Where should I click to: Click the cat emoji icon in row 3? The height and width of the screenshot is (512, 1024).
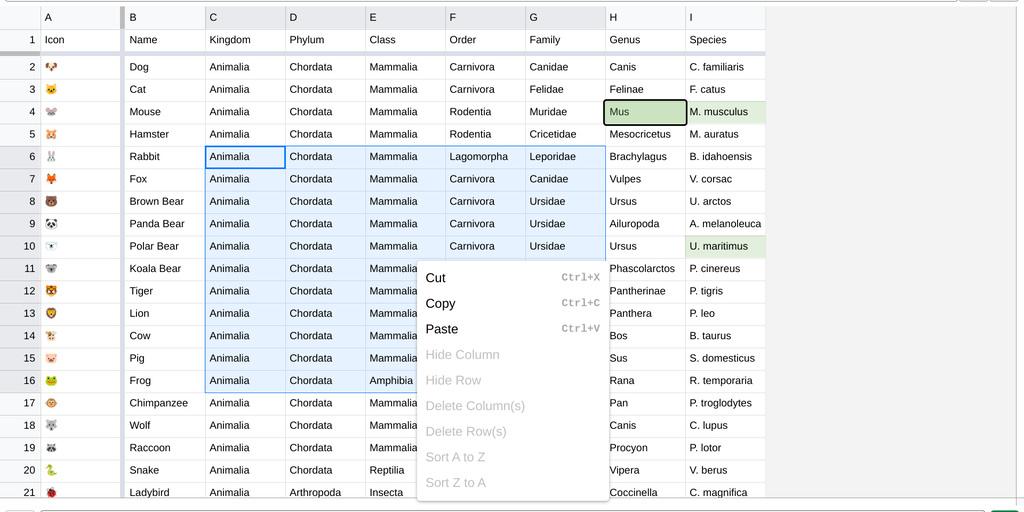click(x=52, y=90)
